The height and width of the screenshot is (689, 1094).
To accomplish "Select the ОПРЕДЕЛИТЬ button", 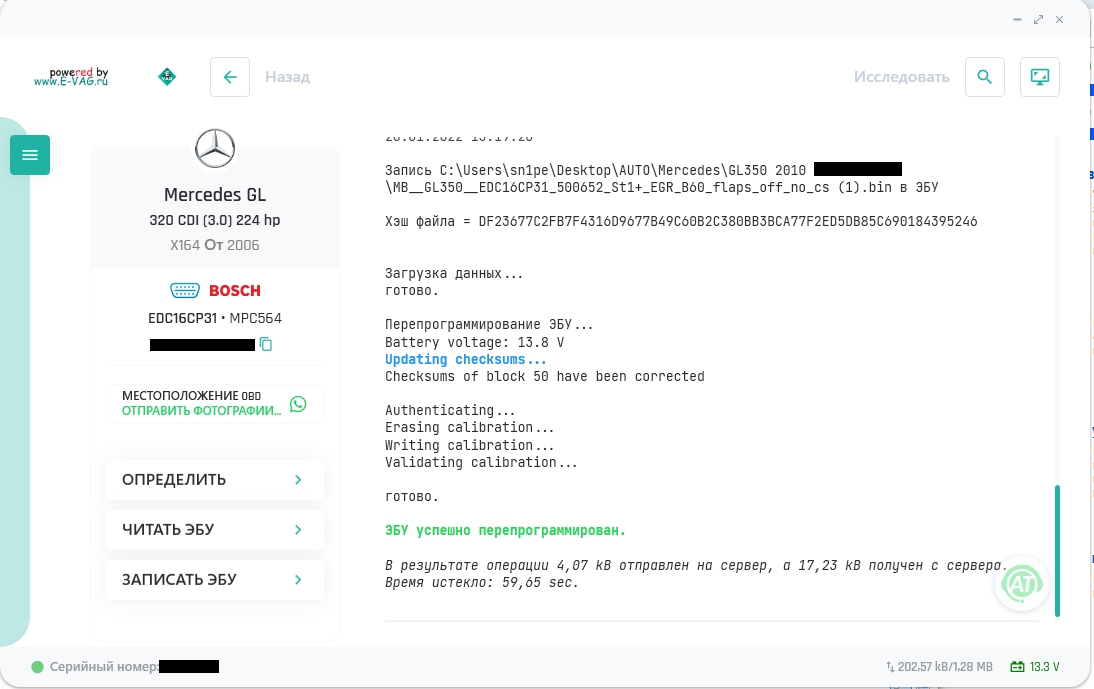I will click(x=215, y=480).
